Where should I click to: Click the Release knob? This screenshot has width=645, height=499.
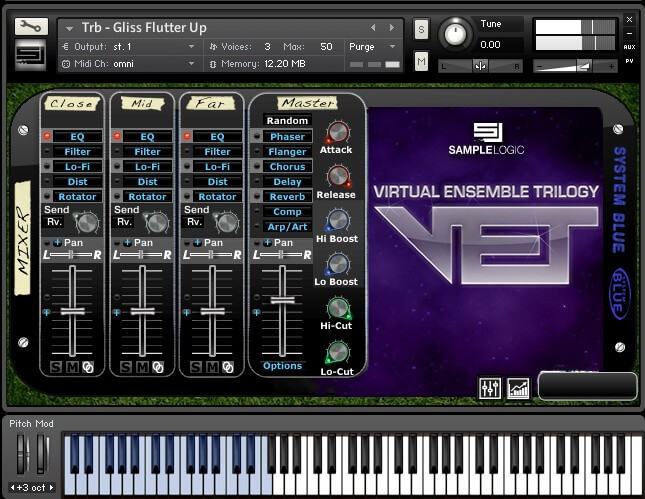[x=339, y=176]
